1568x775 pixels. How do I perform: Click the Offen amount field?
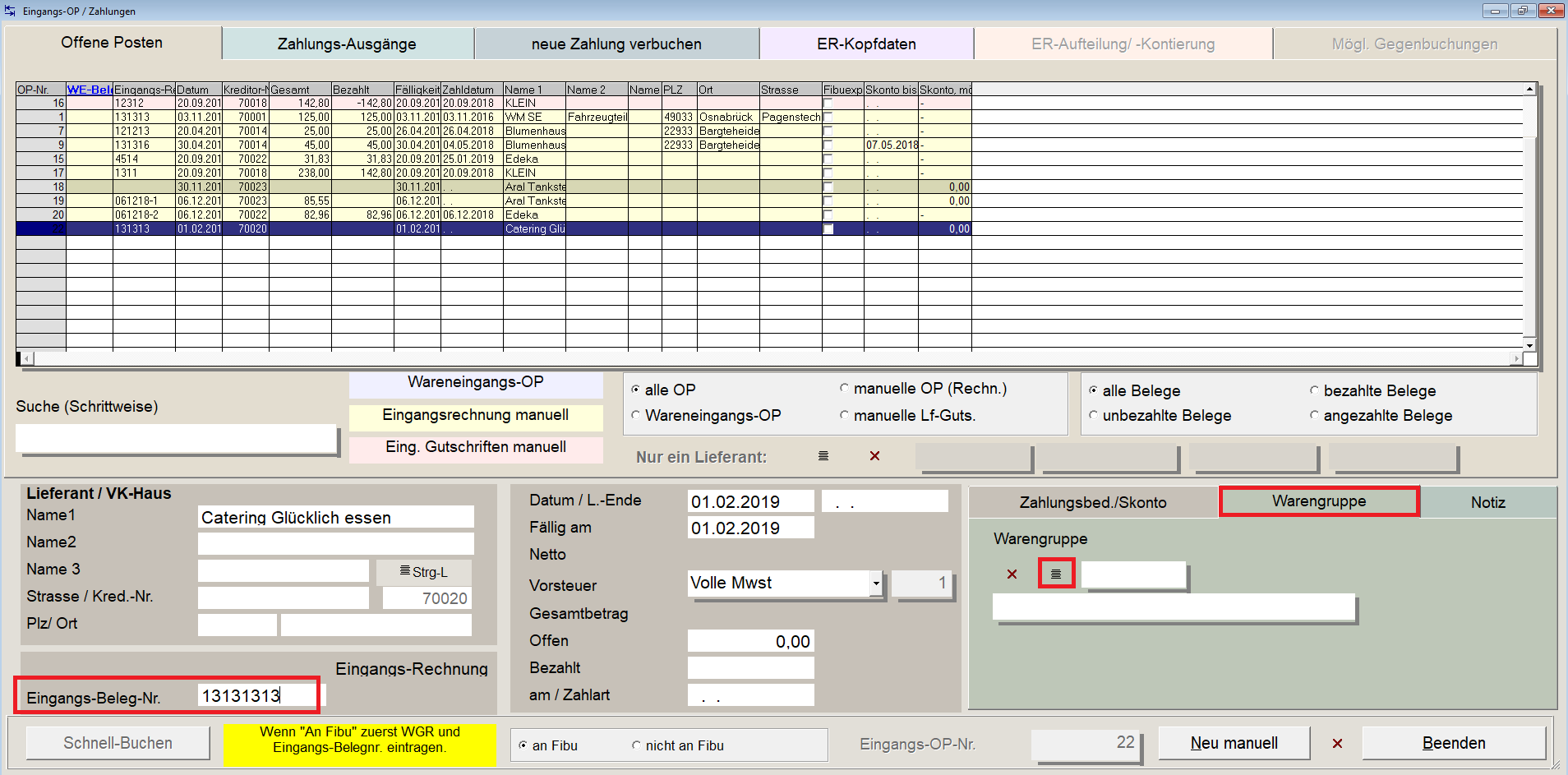750,641
